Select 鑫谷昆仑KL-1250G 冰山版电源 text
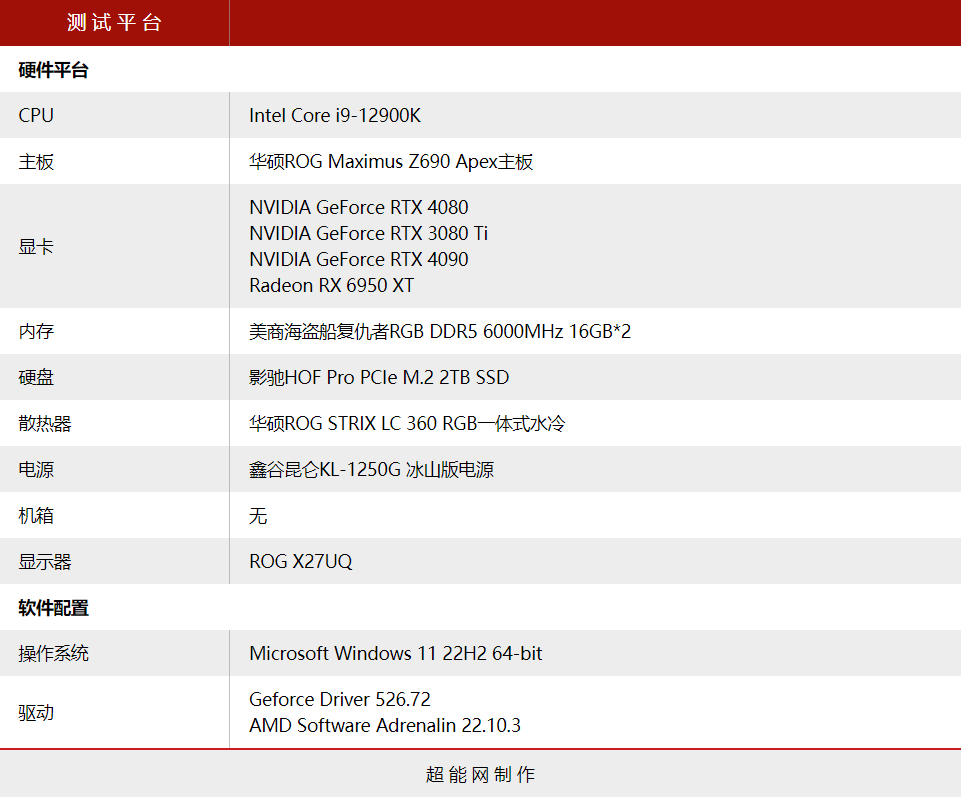 371,469
